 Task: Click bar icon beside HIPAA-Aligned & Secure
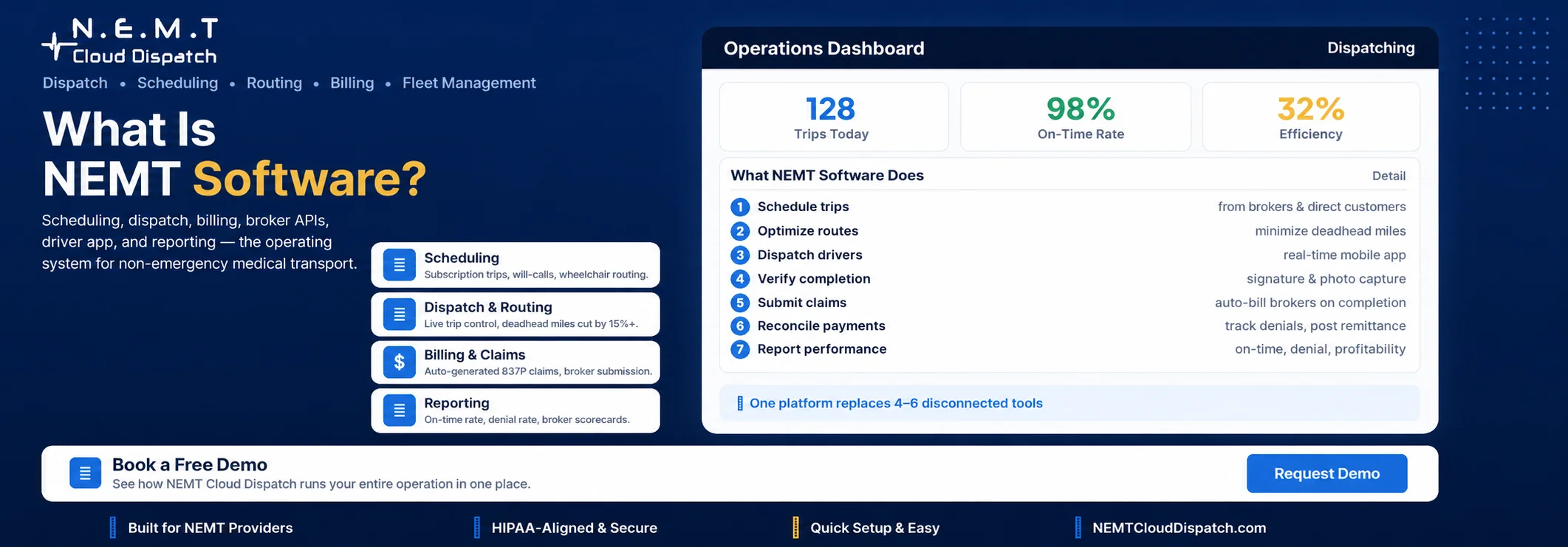coord(477,527)
